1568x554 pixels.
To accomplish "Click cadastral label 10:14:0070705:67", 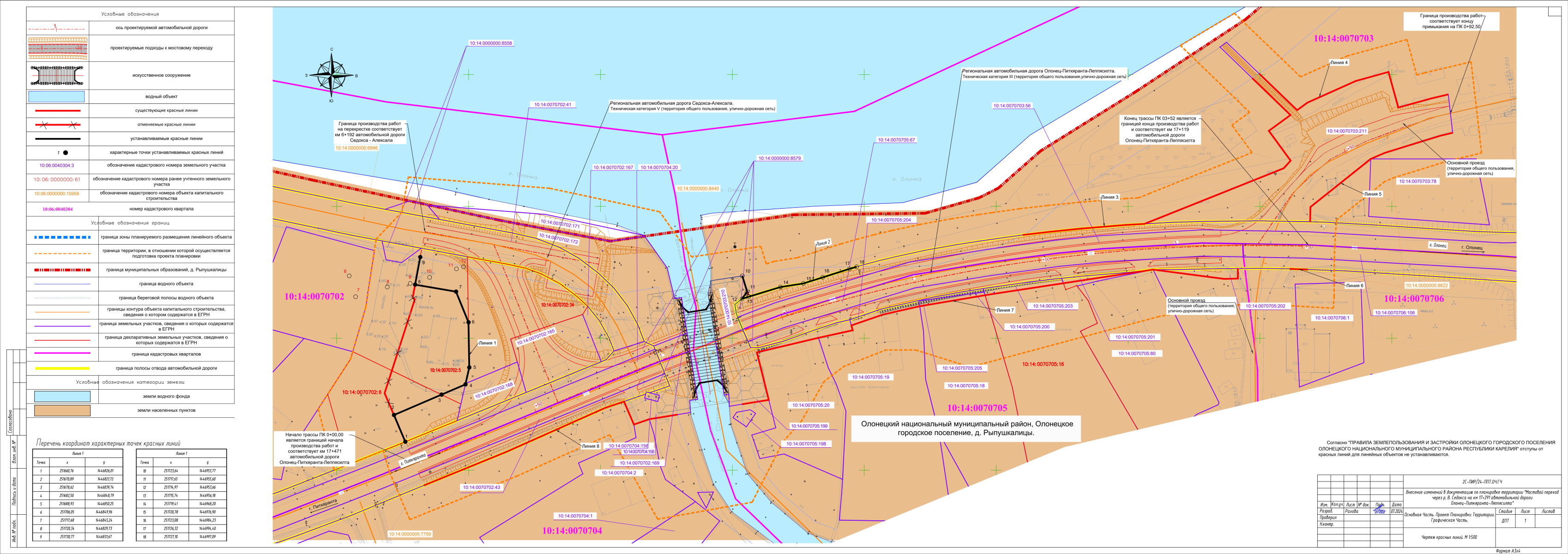I will pos(896,140).
